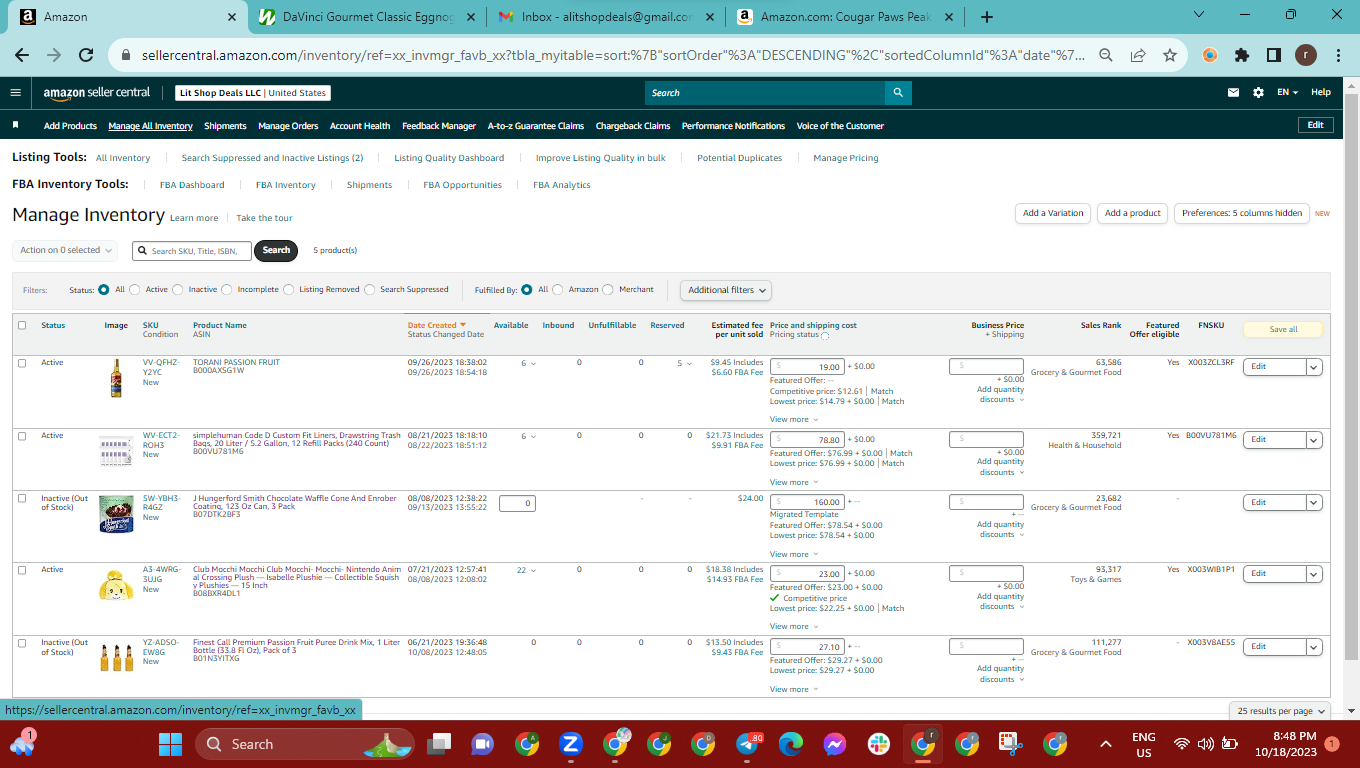Open the Action on 0 selected dropdown

pos(65,250)
